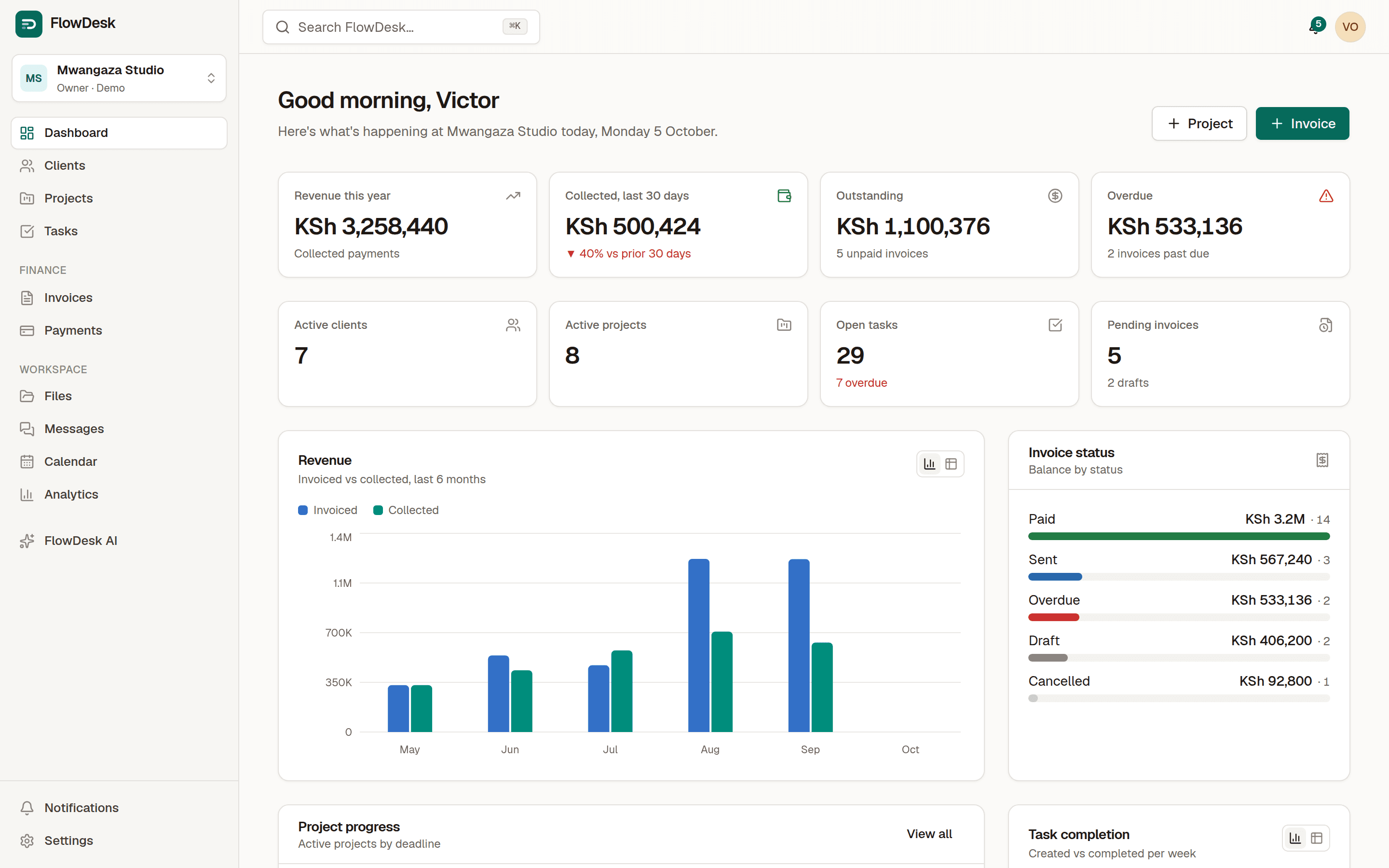Click the 2 invoices past due text
The image size is (1389, 868).
[1157, 254]
